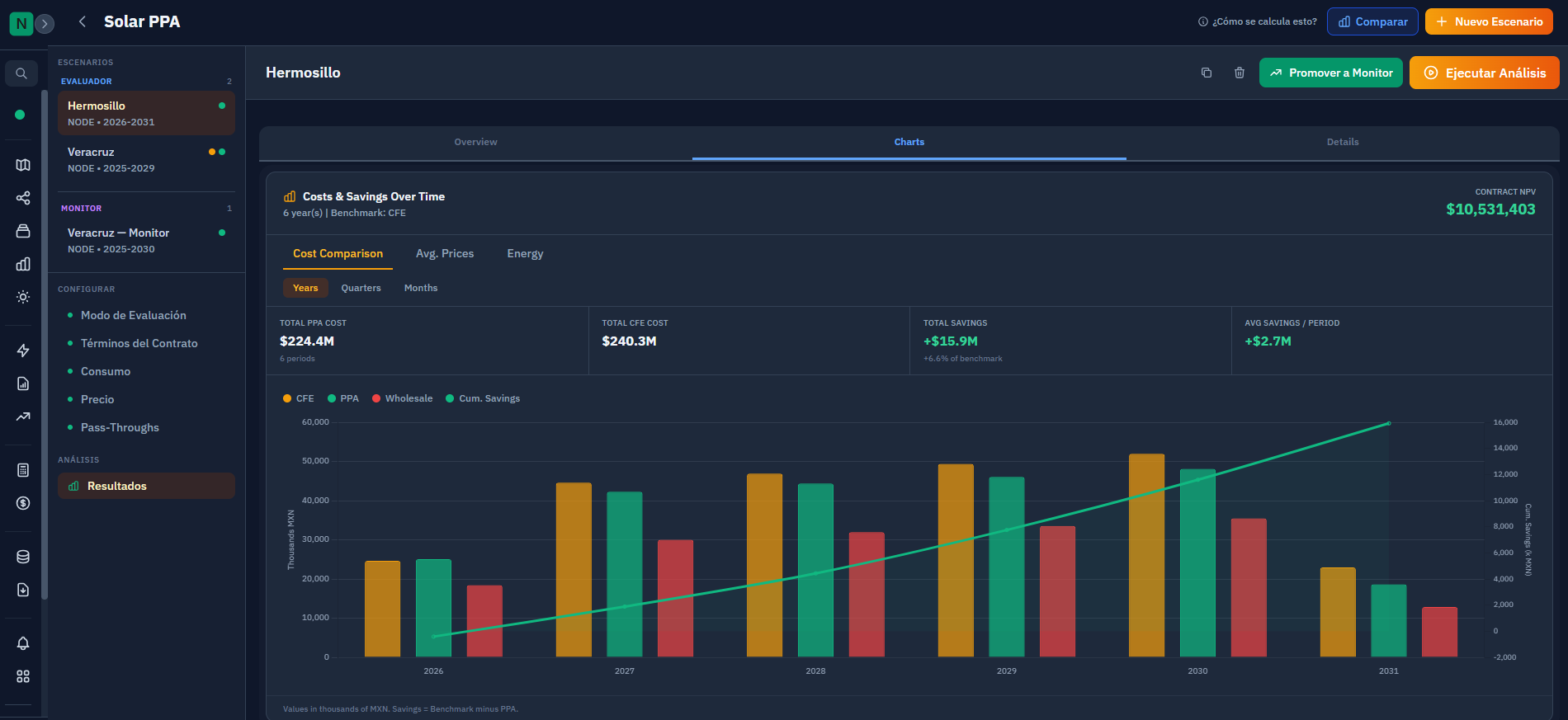Select the Cost Comparison sub-tab
The image size is (1568, 720).
338,253
